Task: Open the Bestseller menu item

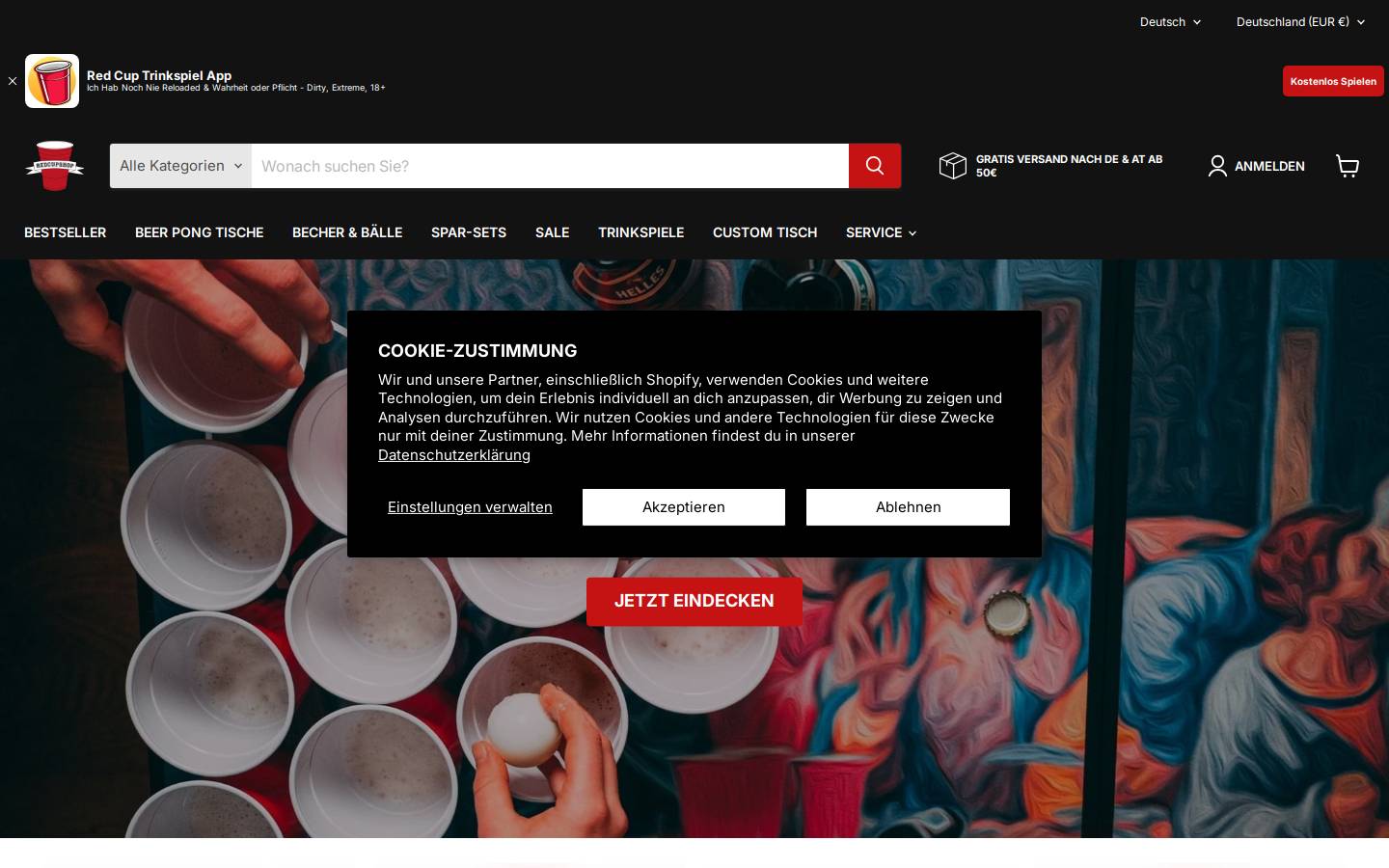Action: (66, 232)
